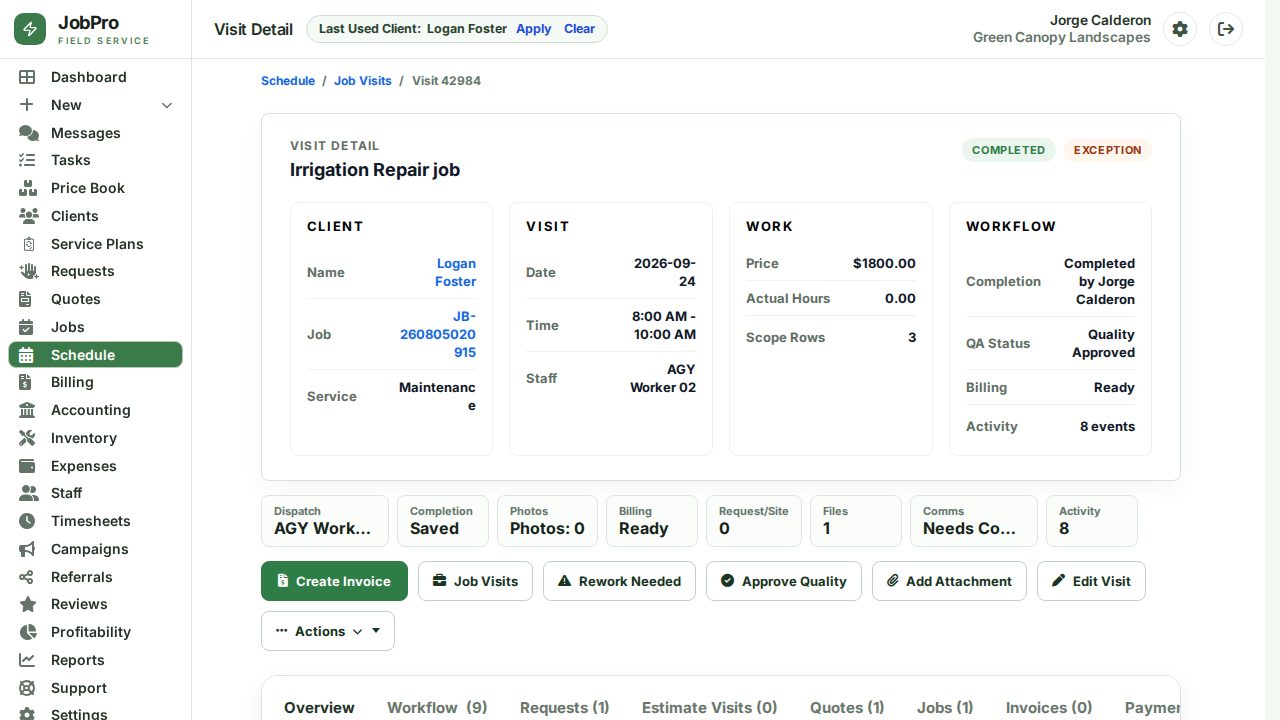Open Inventory tools icon
Image resolution: width=1280 pixels, height=720 pixels.
click(27, 438)
